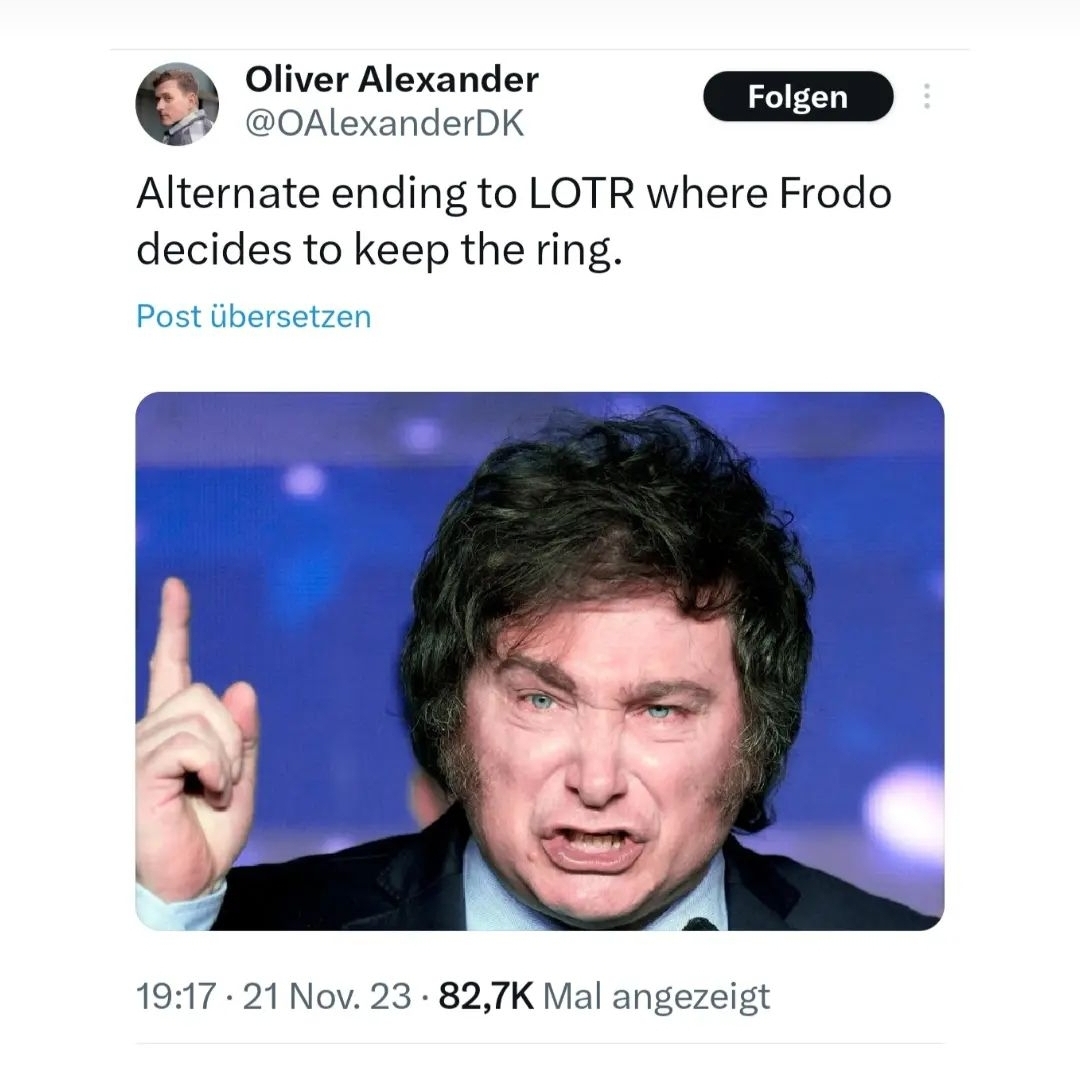Click the Mal angezeigt label
This screenshot has height=1080, width=1080.
pyautogui.click(x=656, y=997)
